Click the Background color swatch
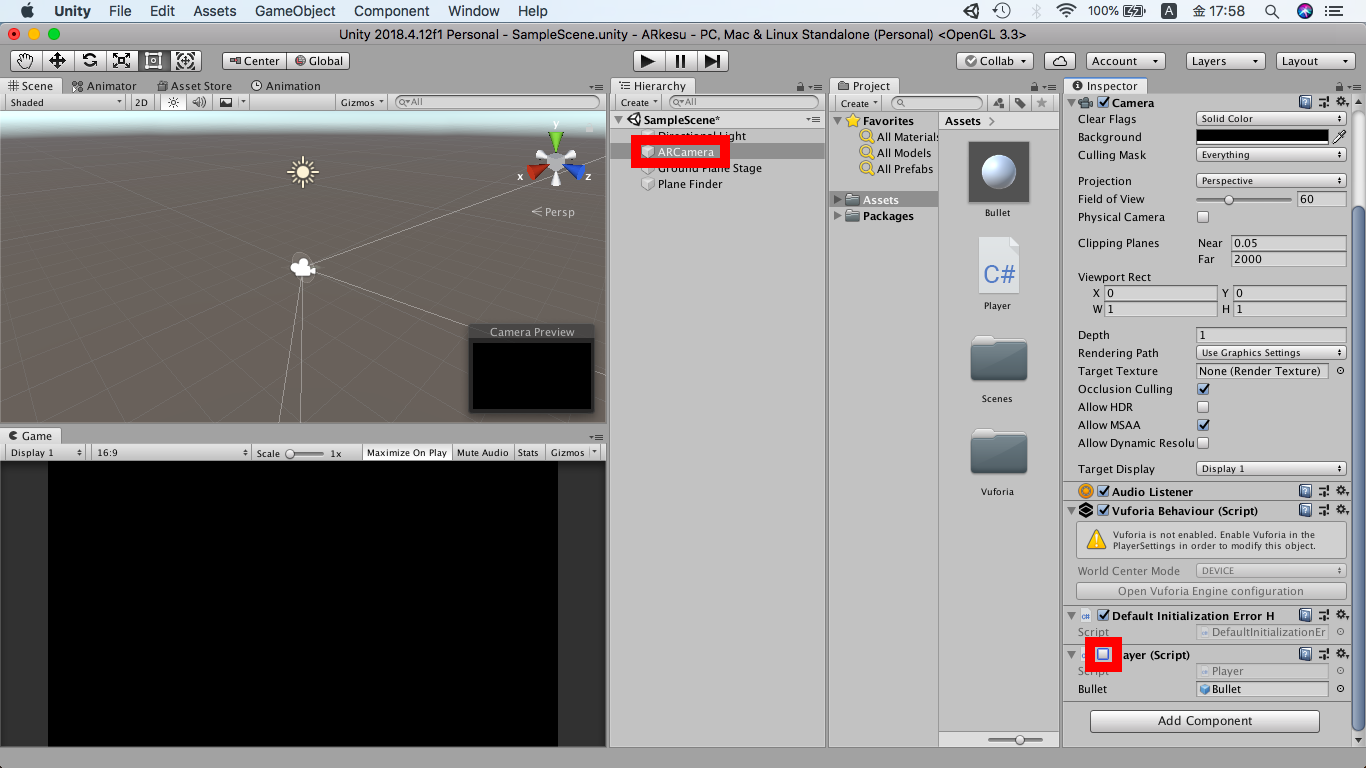Image resolution: width=1366 pixels, height=768 pixels. pyautogui.click(x=1263, y=137)
